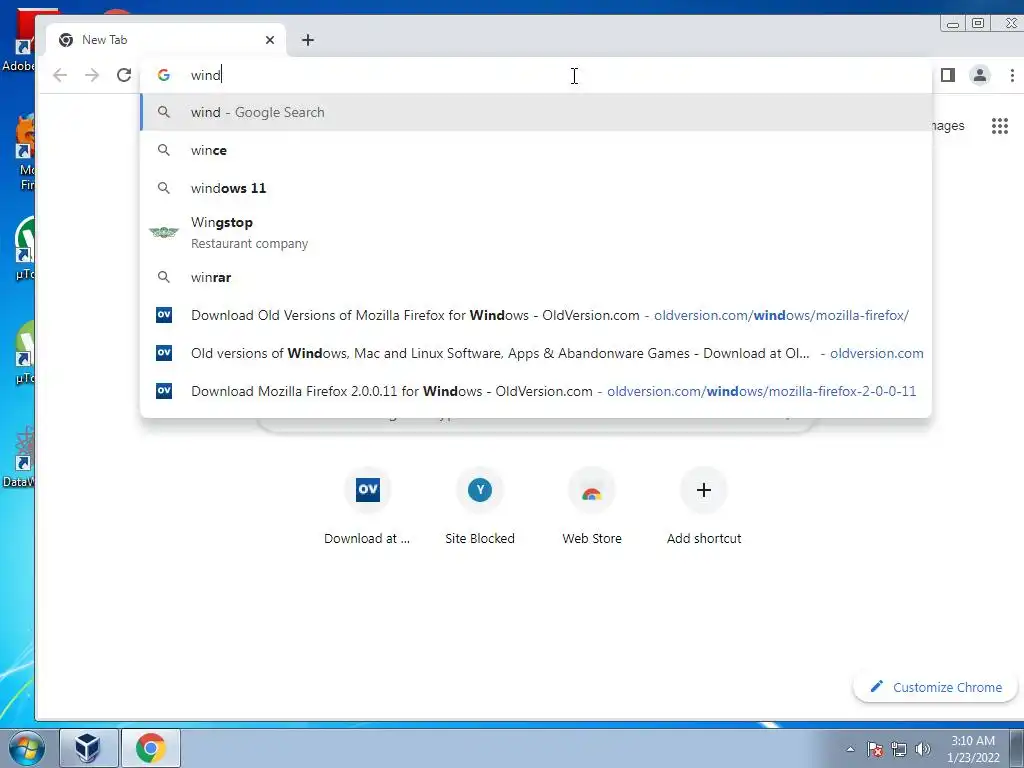Click search icon beside 'winrar'
This screenshot has width=1024, height=768.
[x=164, y=277]
